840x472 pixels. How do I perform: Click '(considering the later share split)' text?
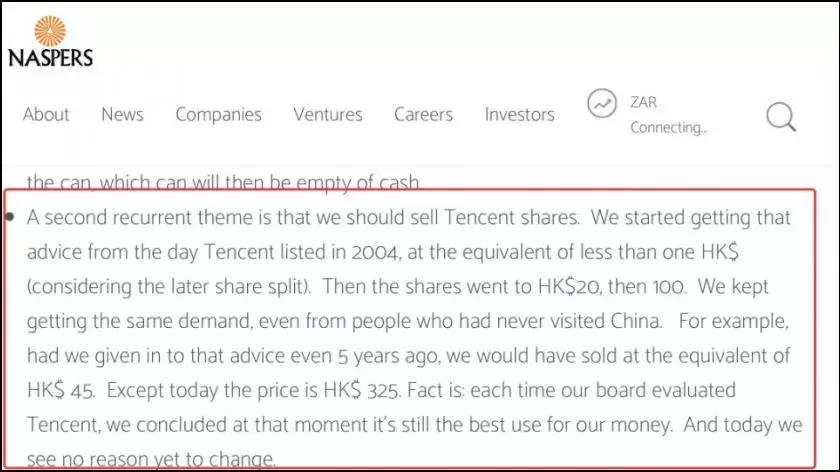click(162, 286)
